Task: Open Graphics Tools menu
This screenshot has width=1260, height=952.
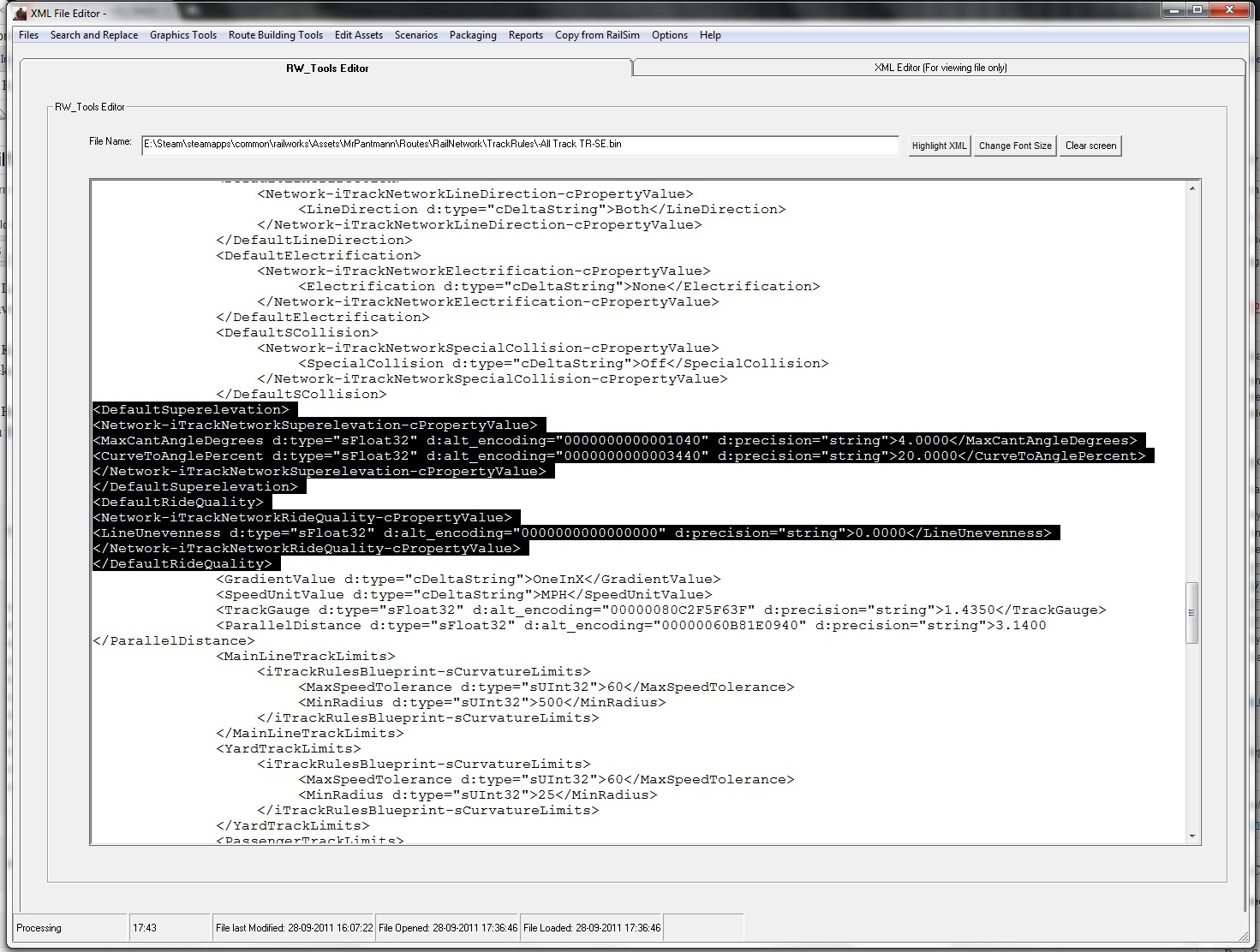Action: click(183, 35)
